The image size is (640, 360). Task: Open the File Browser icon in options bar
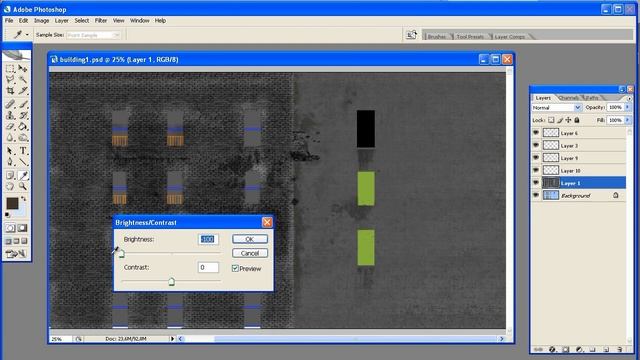click(x=411, y=35)
